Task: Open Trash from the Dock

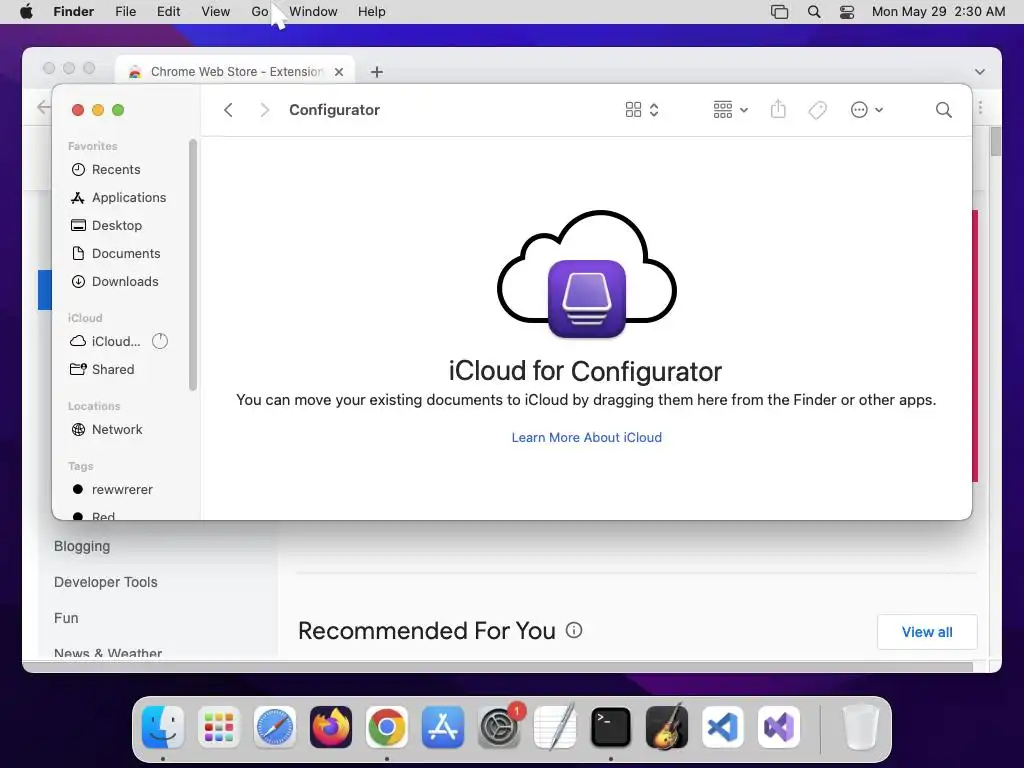Action: pyautogui.click(x=860, y=727)
